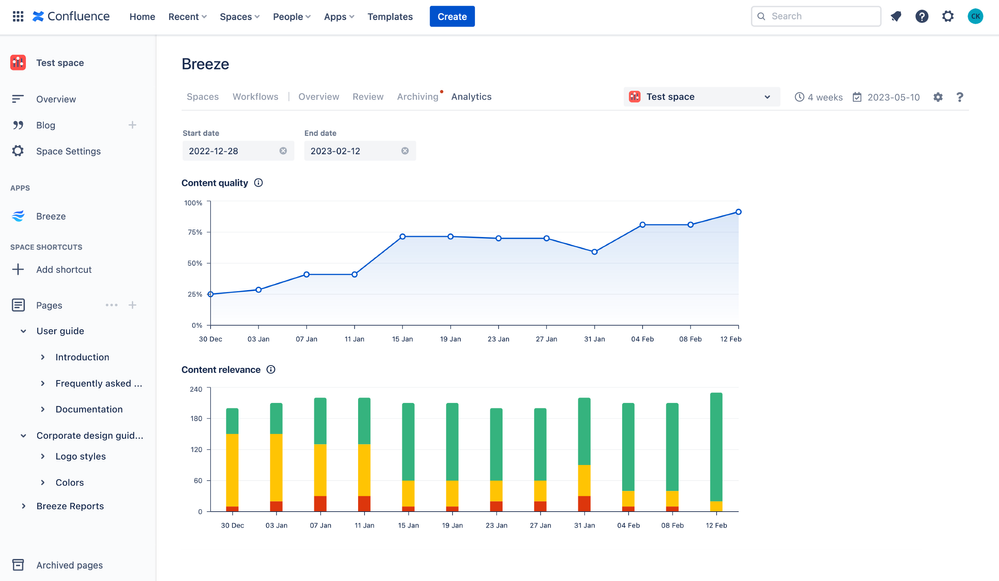
Task: Switch to the Workflows tab
Action: [x=256, y=97]
